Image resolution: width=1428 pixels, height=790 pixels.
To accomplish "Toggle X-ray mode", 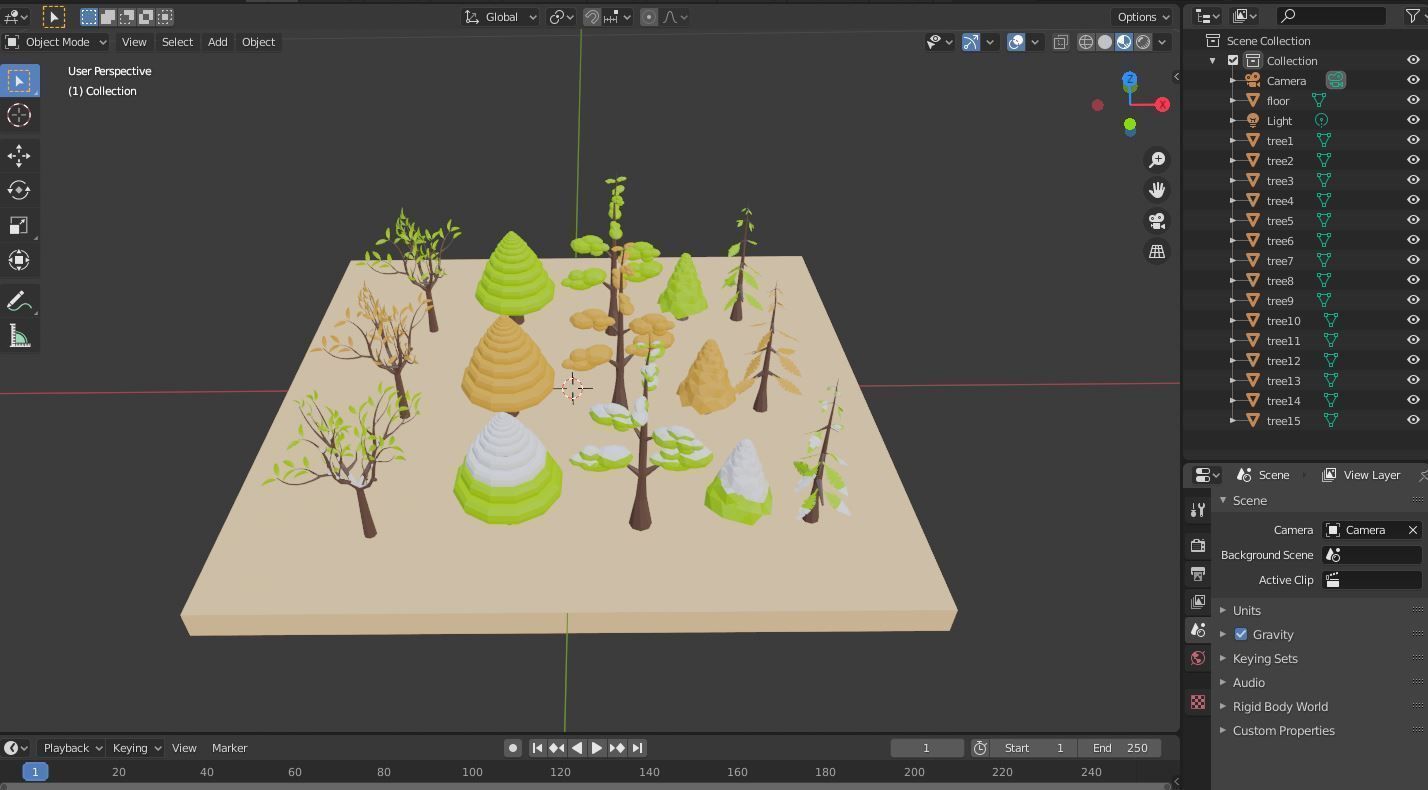I will click(1060, 42).
